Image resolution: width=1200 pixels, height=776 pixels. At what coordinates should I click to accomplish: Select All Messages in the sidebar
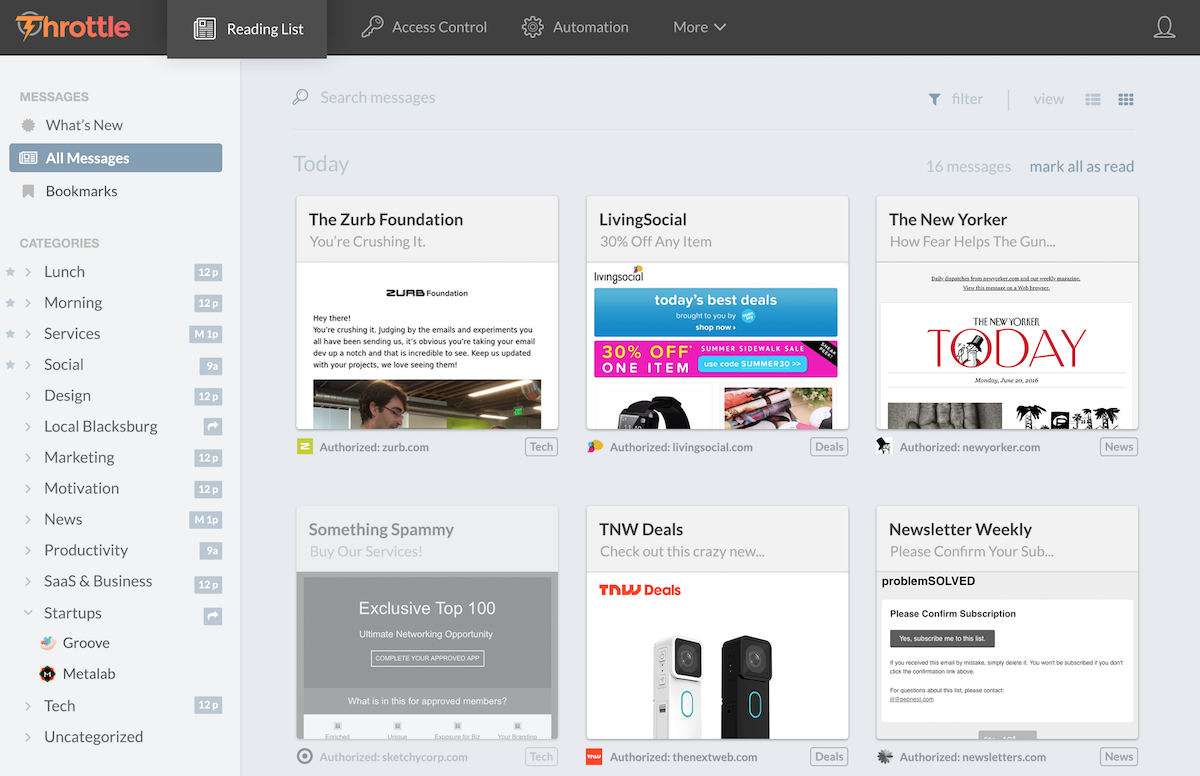click(x=116, y=158)
